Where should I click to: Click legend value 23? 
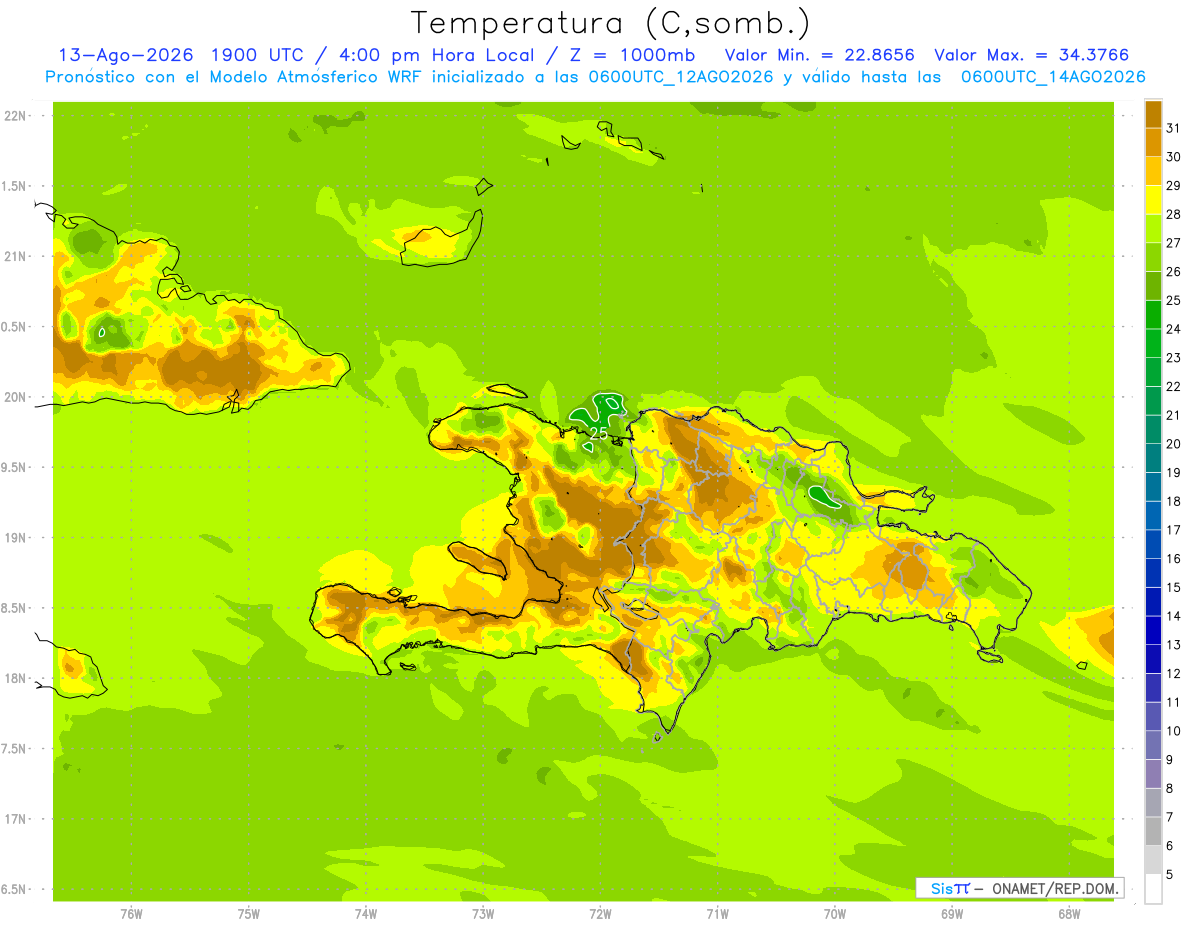1174,357
